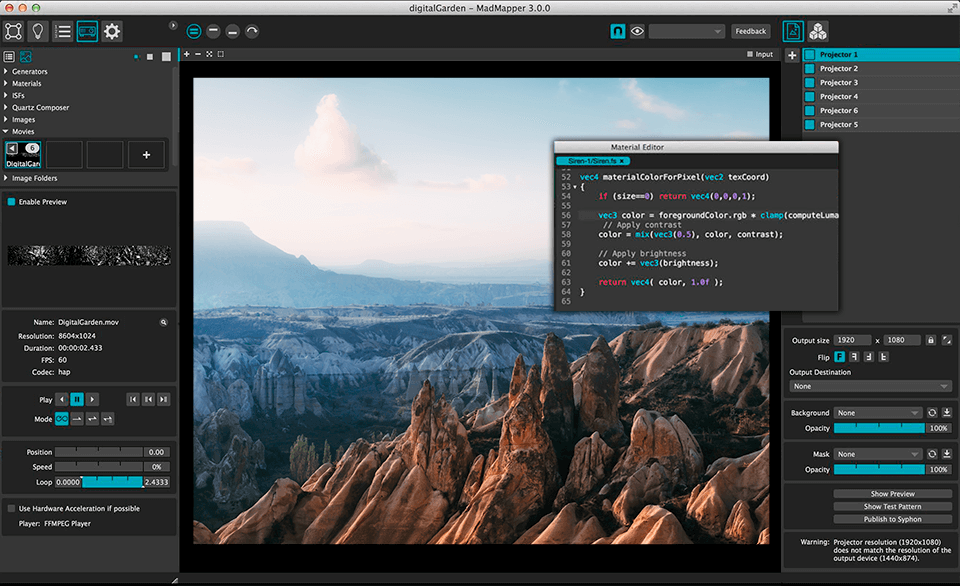The width and height of the screenshot is (960, 586).
Task: Open settings via the gear icon
Action: 112,31
